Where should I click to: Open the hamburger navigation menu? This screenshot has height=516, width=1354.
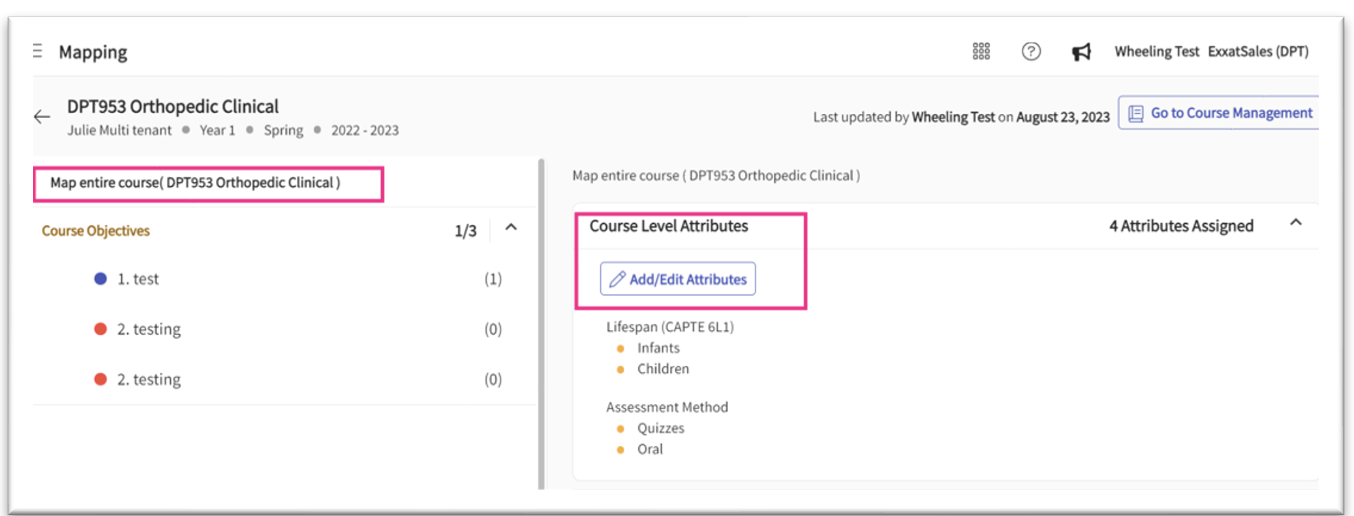coord(38,51)
